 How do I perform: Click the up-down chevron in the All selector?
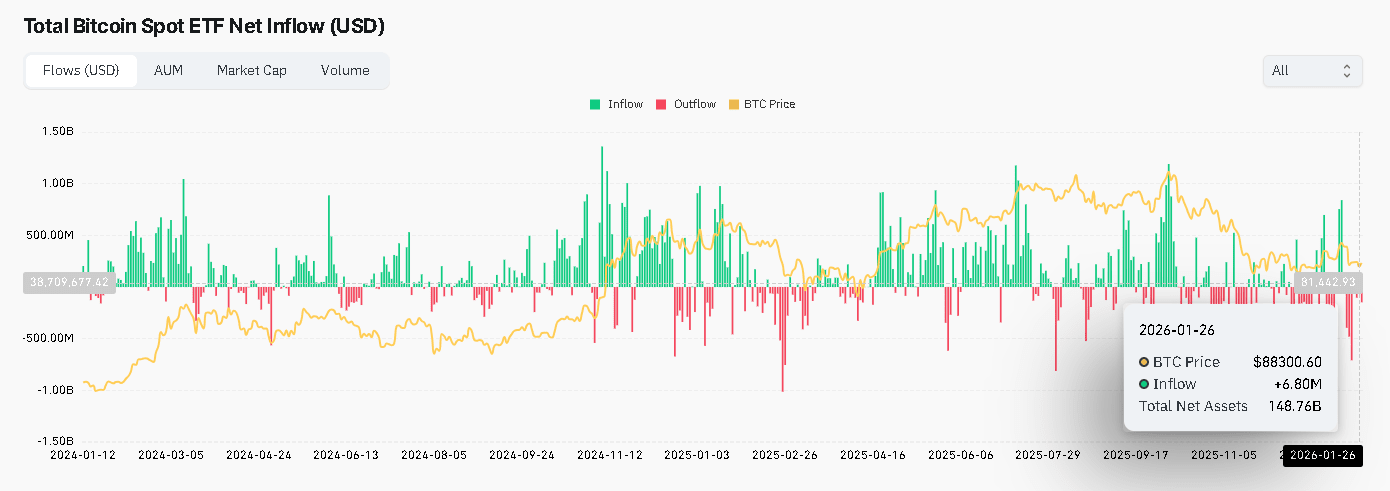point(1346,71)
